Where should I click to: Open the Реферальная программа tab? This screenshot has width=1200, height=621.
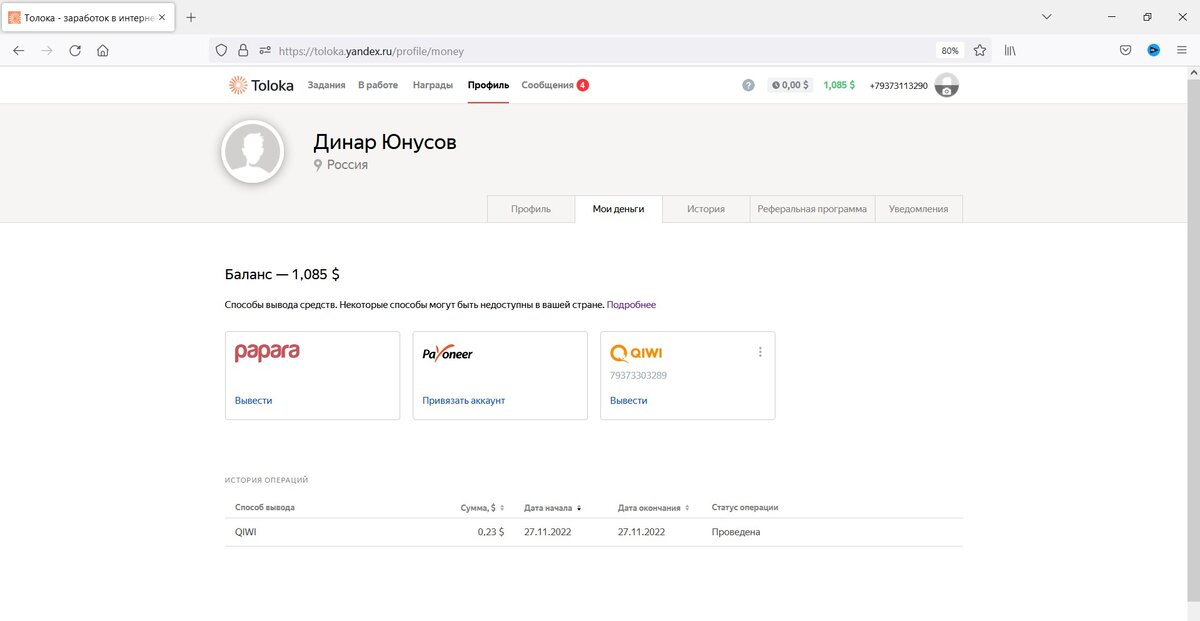tap(812, 209)
